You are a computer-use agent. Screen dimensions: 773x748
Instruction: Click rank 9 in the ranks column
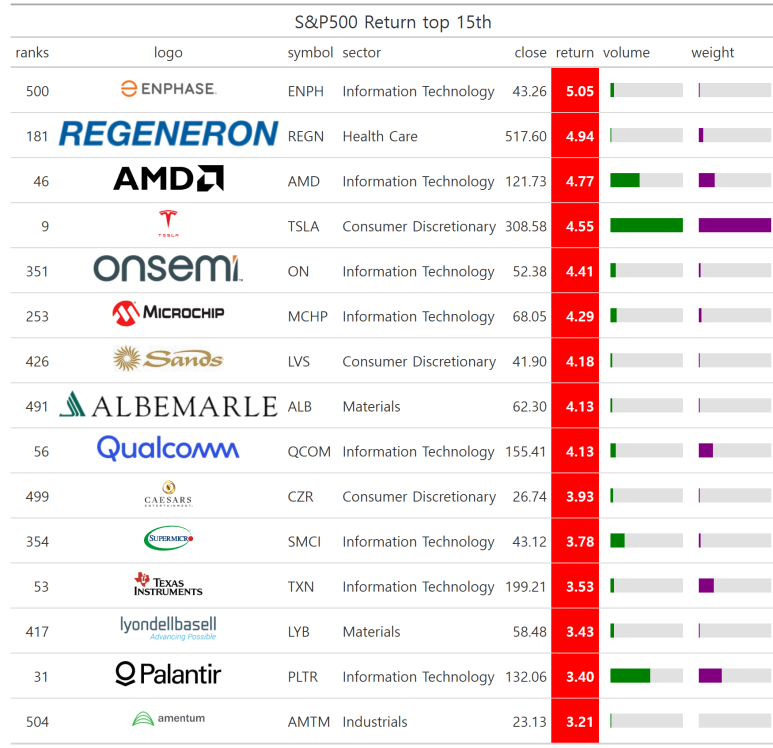coord(45,226)
